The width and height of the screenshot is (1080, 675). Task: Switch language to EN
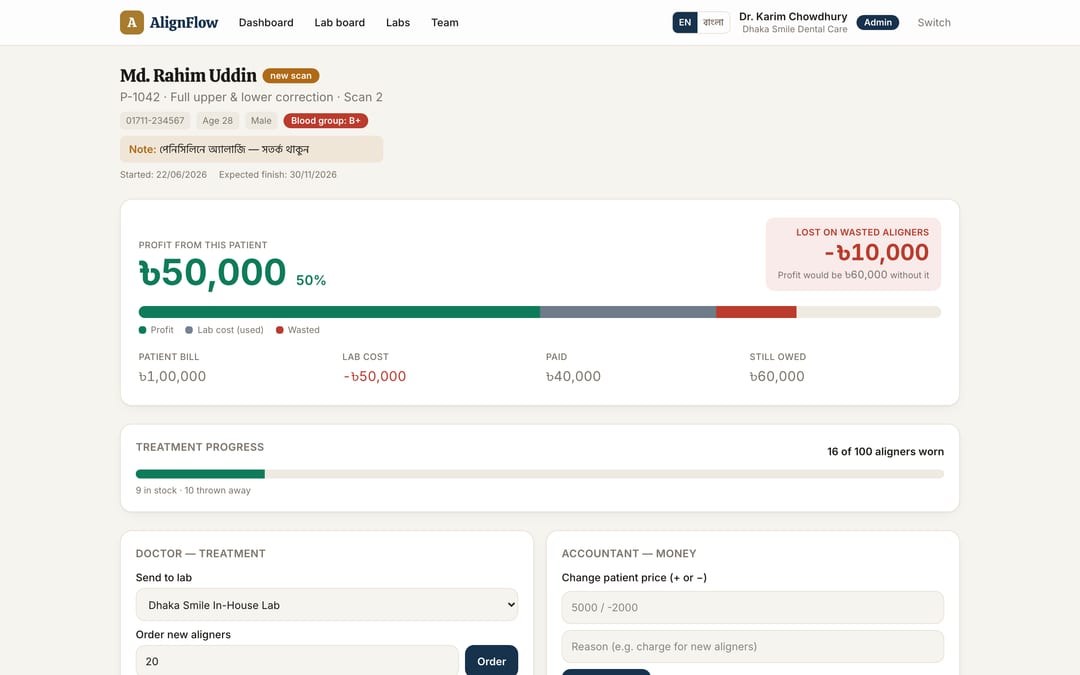tap(685, 22)
